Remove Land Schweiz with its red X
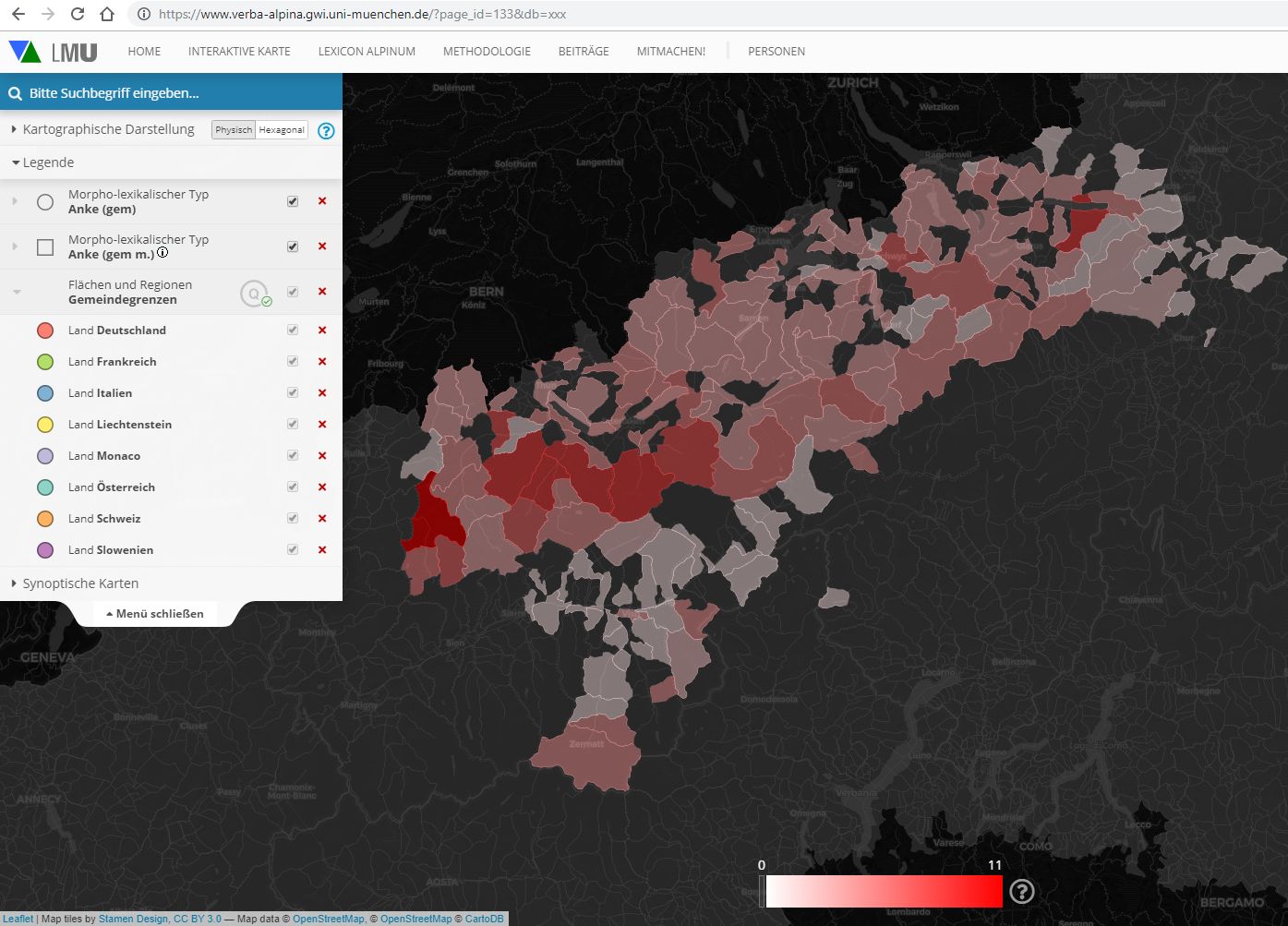This screenshot has height=926, width=1288. (x=322, y=519)
